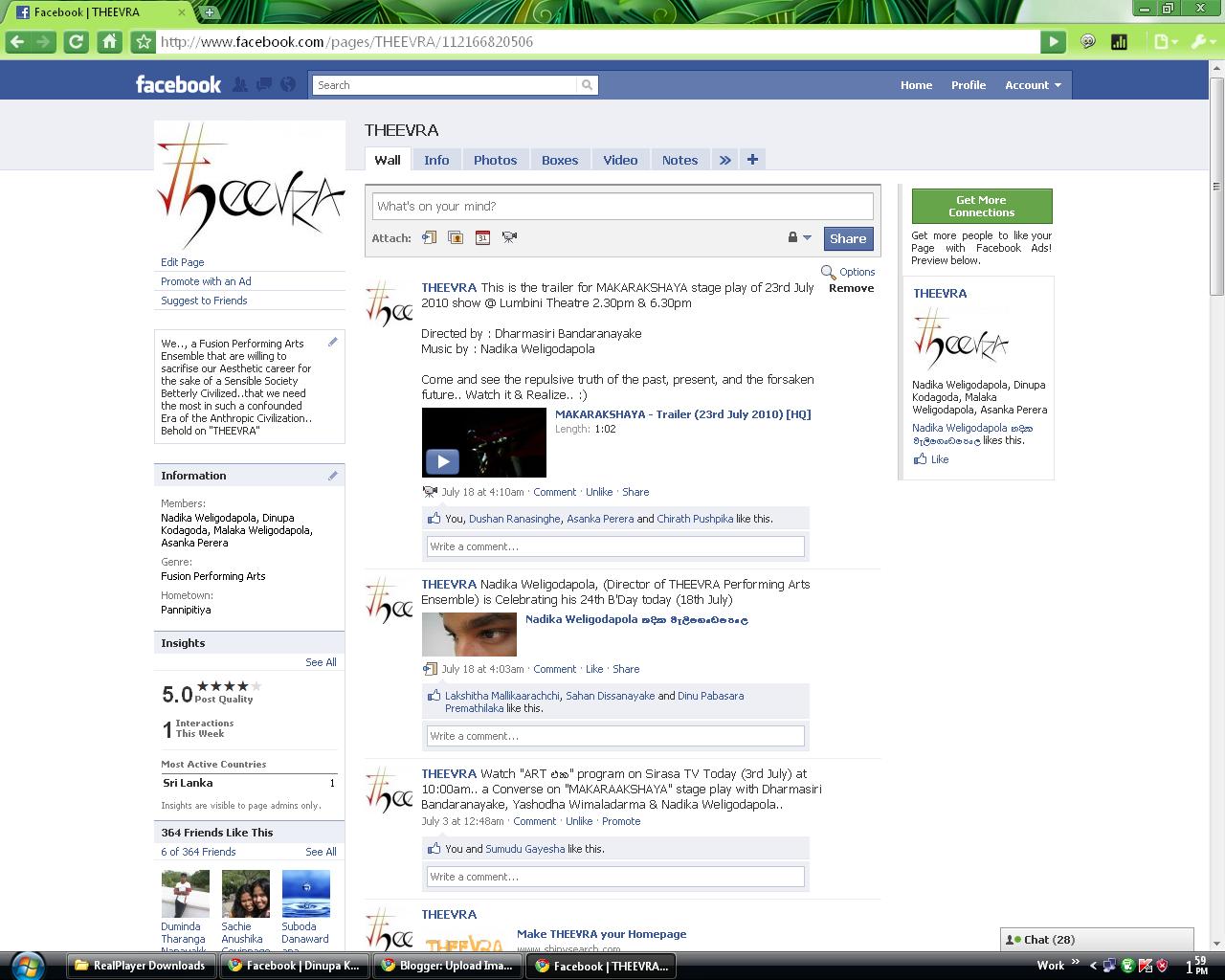Open the browser page menu icon
The image size is (1225, 980).
click(1164, 41)
